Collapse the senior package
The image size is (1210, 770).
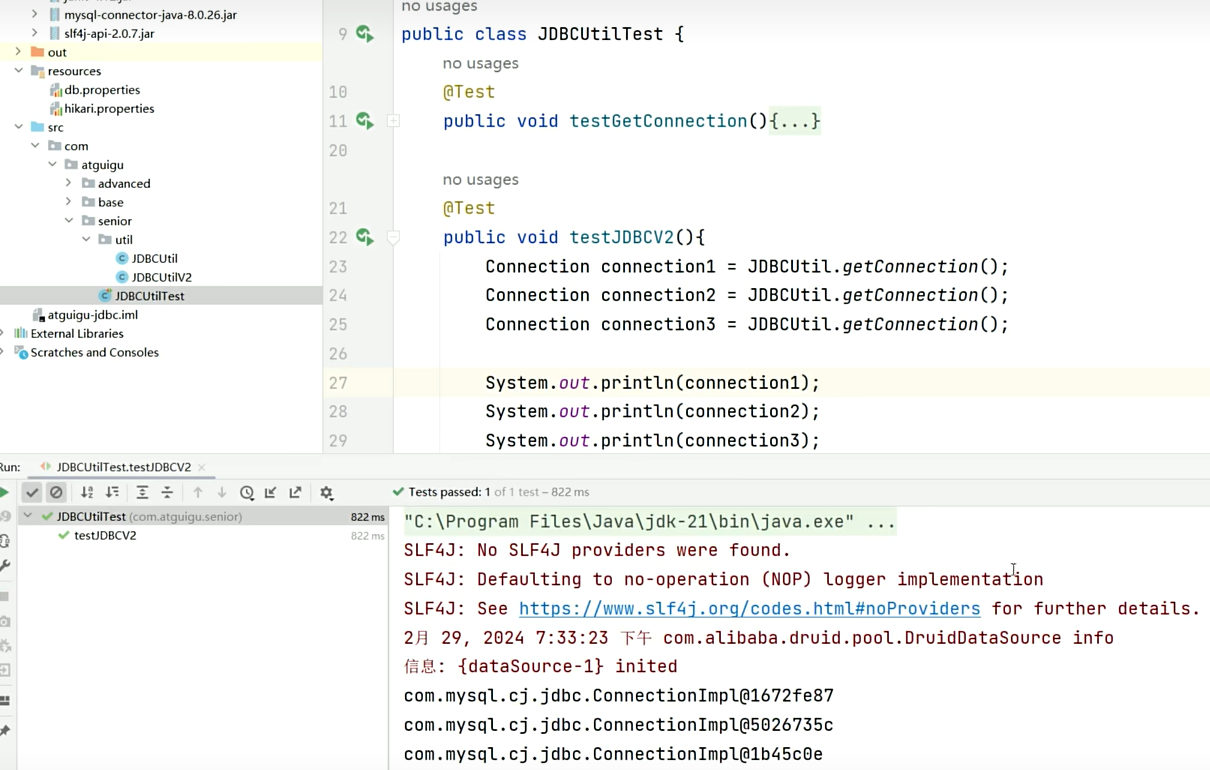coord(69,221)
